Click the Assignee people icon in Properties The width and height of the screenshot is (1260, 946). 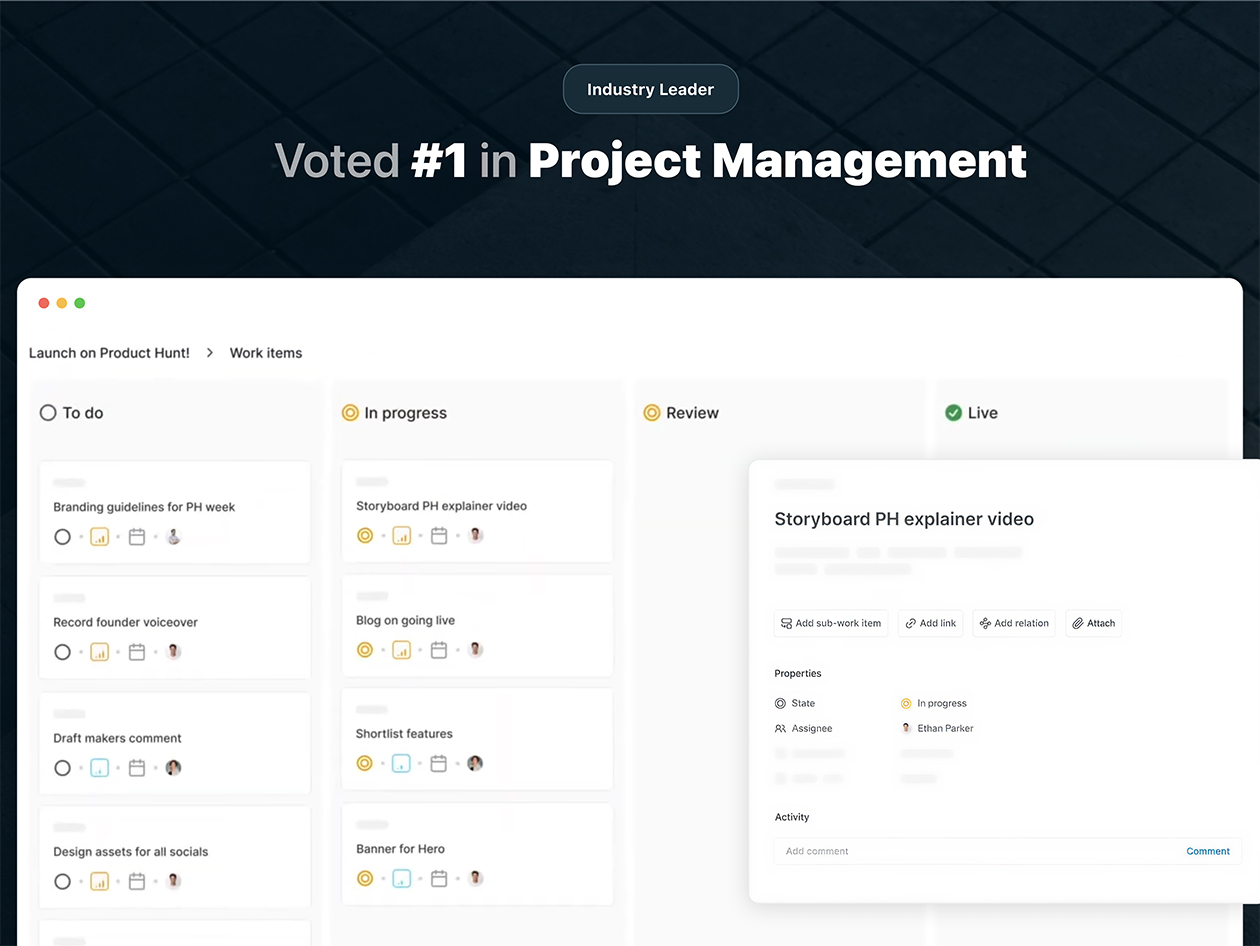pyautogui.click(x=781, y=728)
